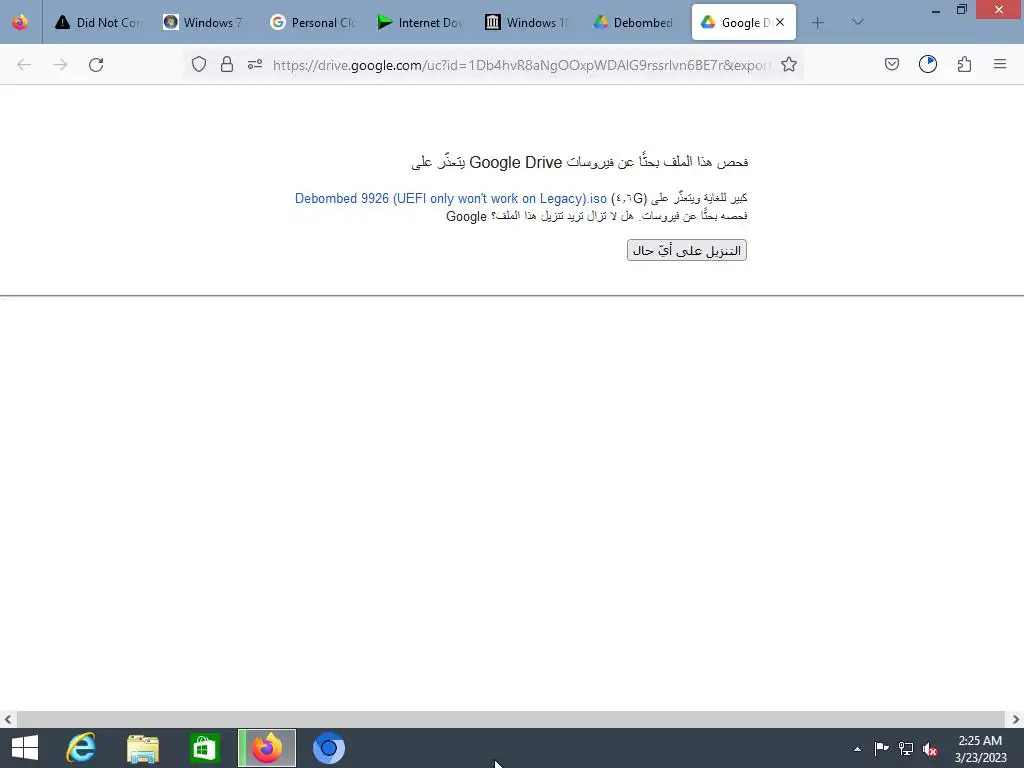Show site security padlock info

pos(227,64)
